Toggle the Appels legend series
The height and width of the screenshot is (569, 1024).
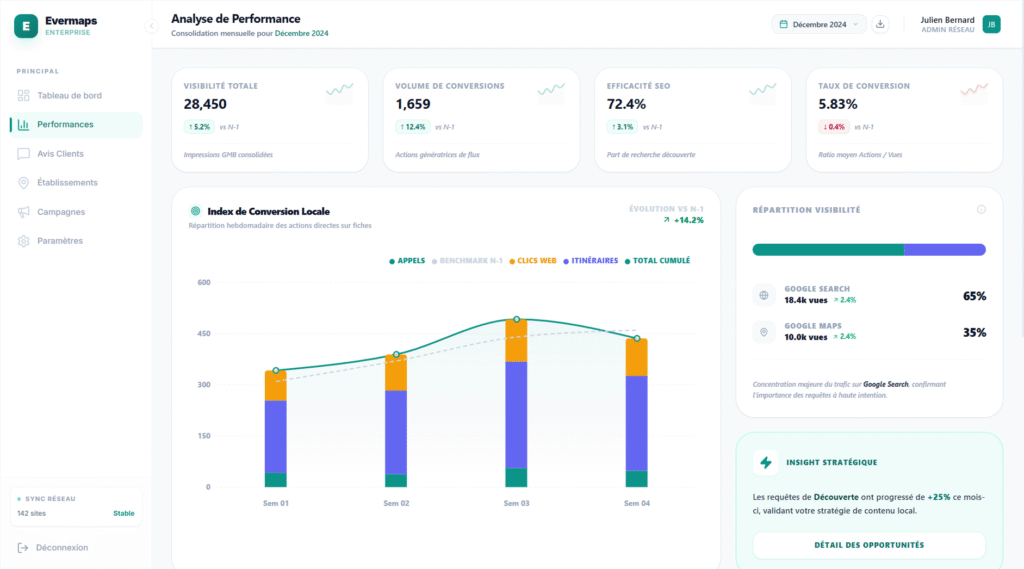coord(407,261)
